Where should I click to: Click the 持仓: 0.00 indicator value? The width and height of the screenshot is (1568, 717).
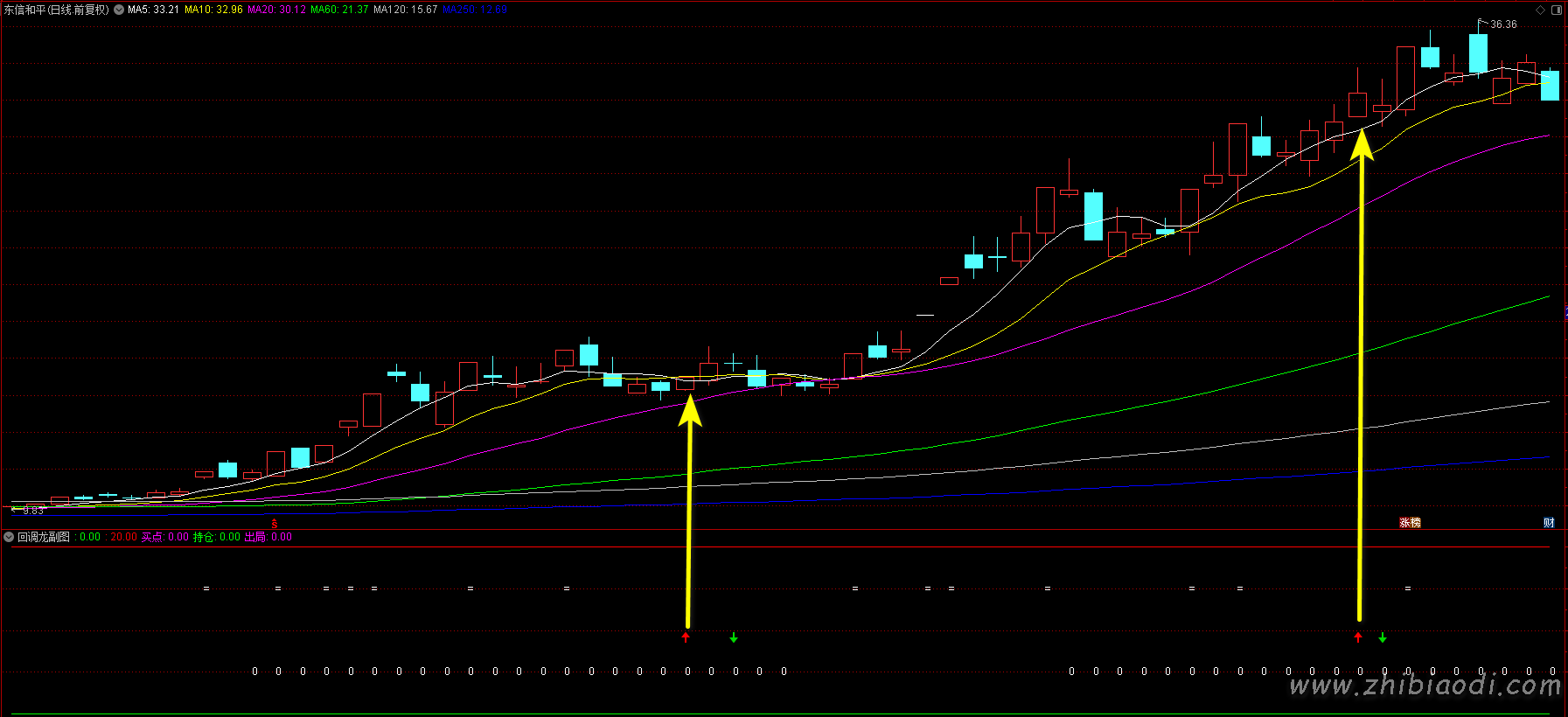(x=217, y=537)
